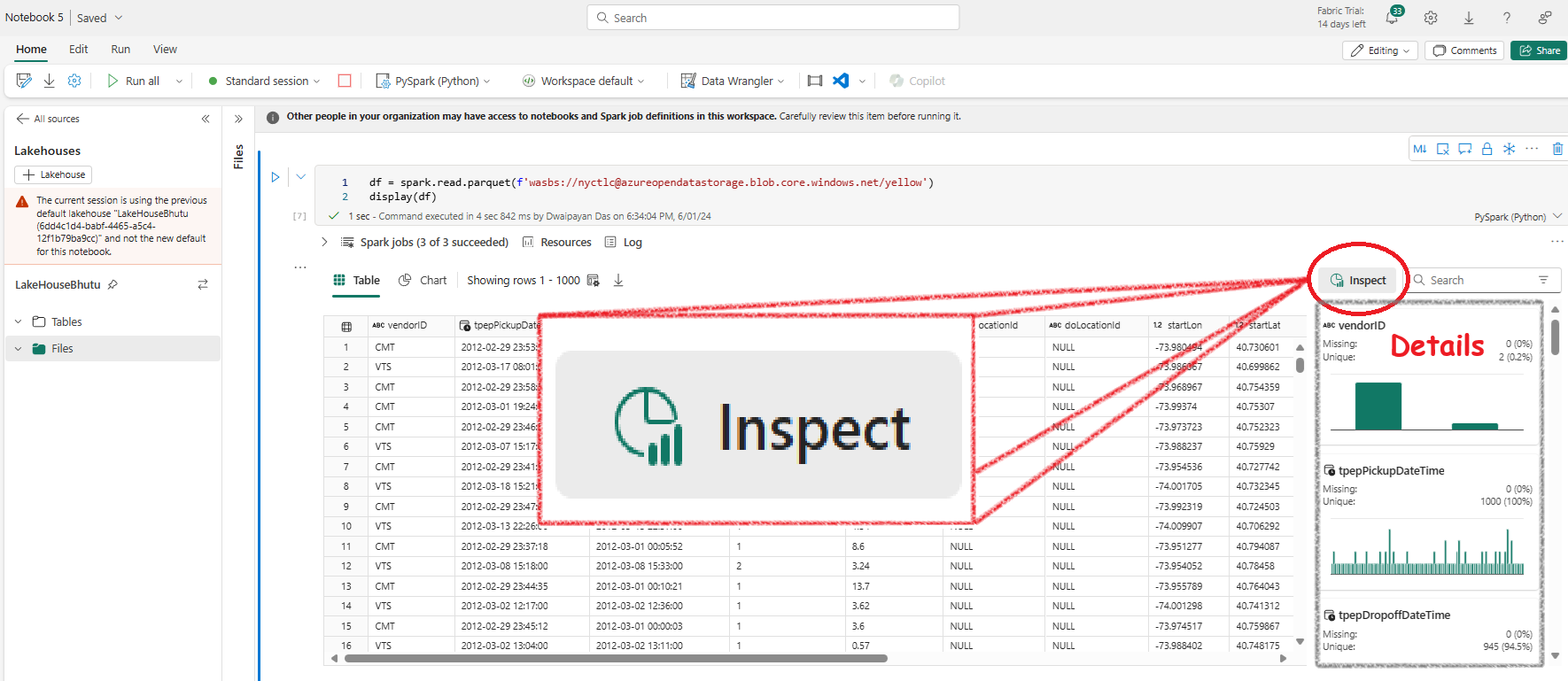Image resolution: width=1568 pixels, height=681 pixels.
Task: Open in VS Code icon
Action: [x=841, y=81]
